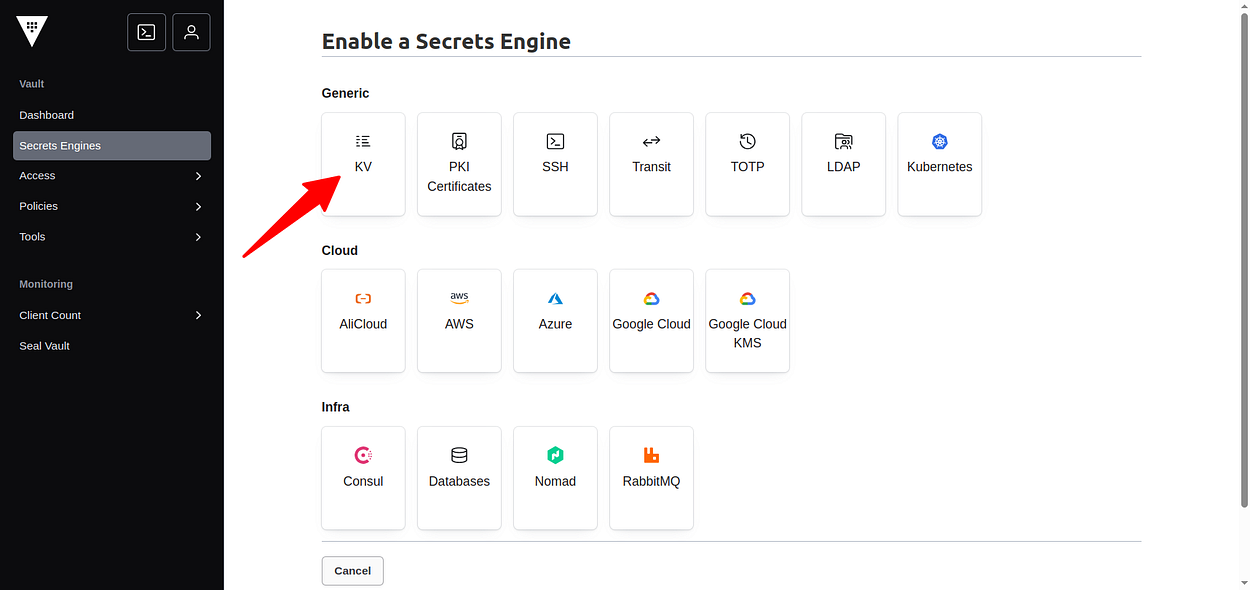Pick the Databases cylinder icon
The height and width of the screenshot is (590, 1250).
click(459, 455)
